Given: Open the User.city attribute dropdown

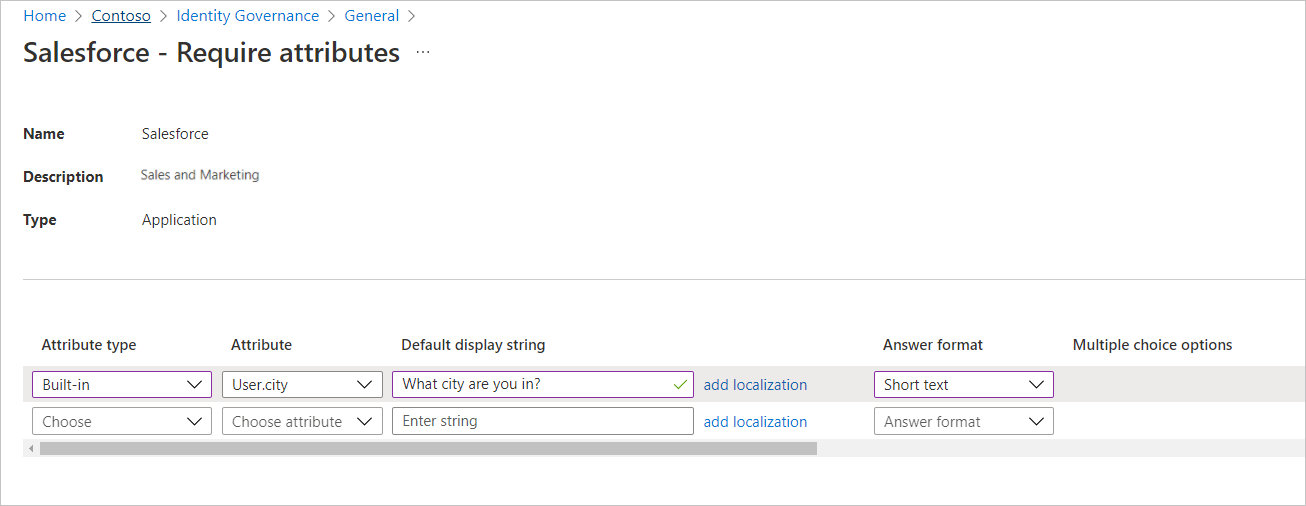Looking at the screenshot, I should [x=302, y=385].
